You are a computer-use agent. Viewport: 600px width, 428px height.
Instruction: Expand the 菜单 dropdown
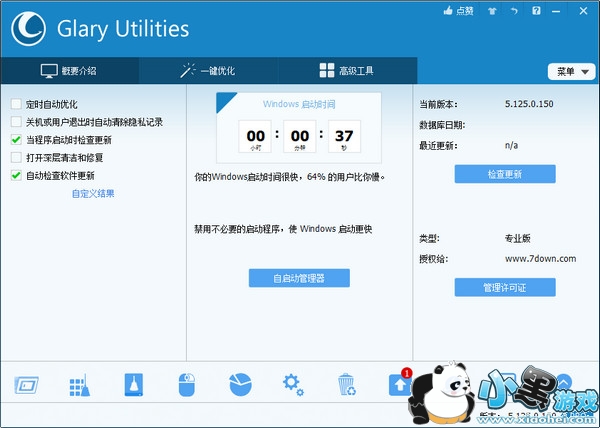click(x=572, y=72)
